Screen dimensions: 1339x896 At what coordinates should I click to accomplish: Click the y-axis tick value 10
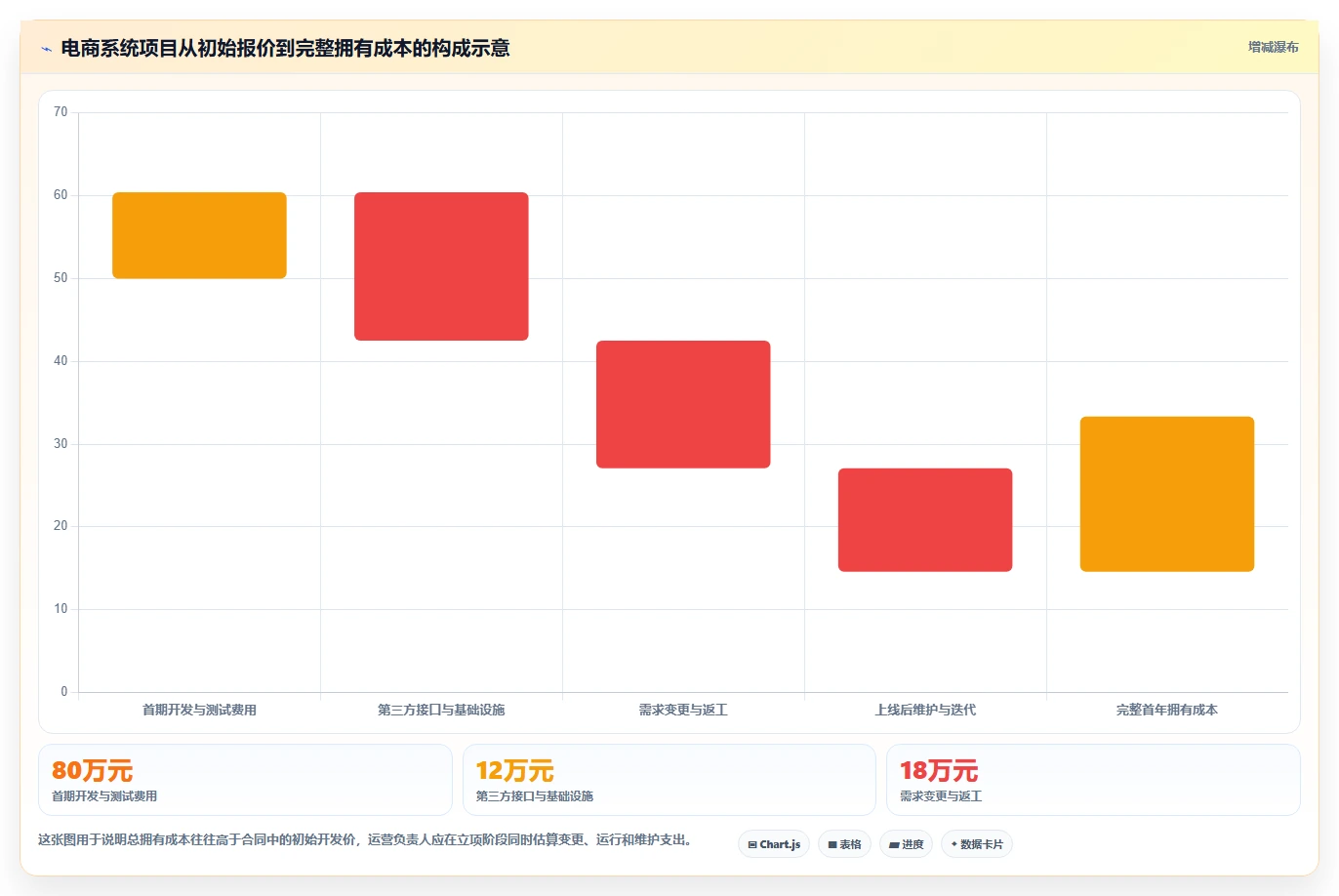pyautogui.click(x=61, y=609)
